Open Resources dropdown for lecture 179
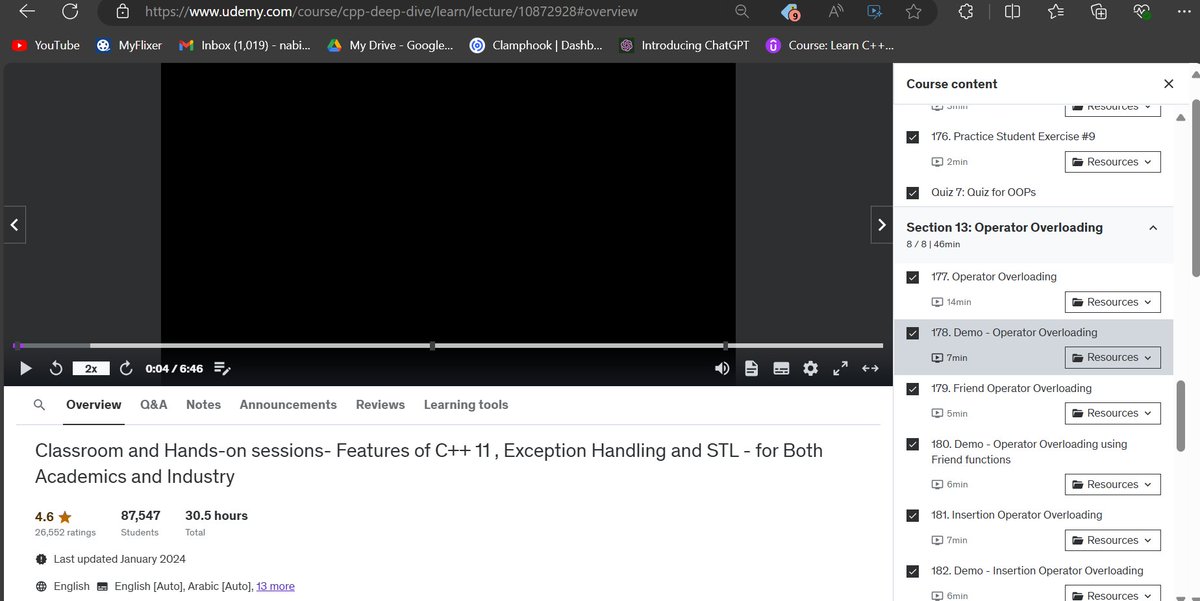1200x601 pixels. click(x=1112, y=413)
